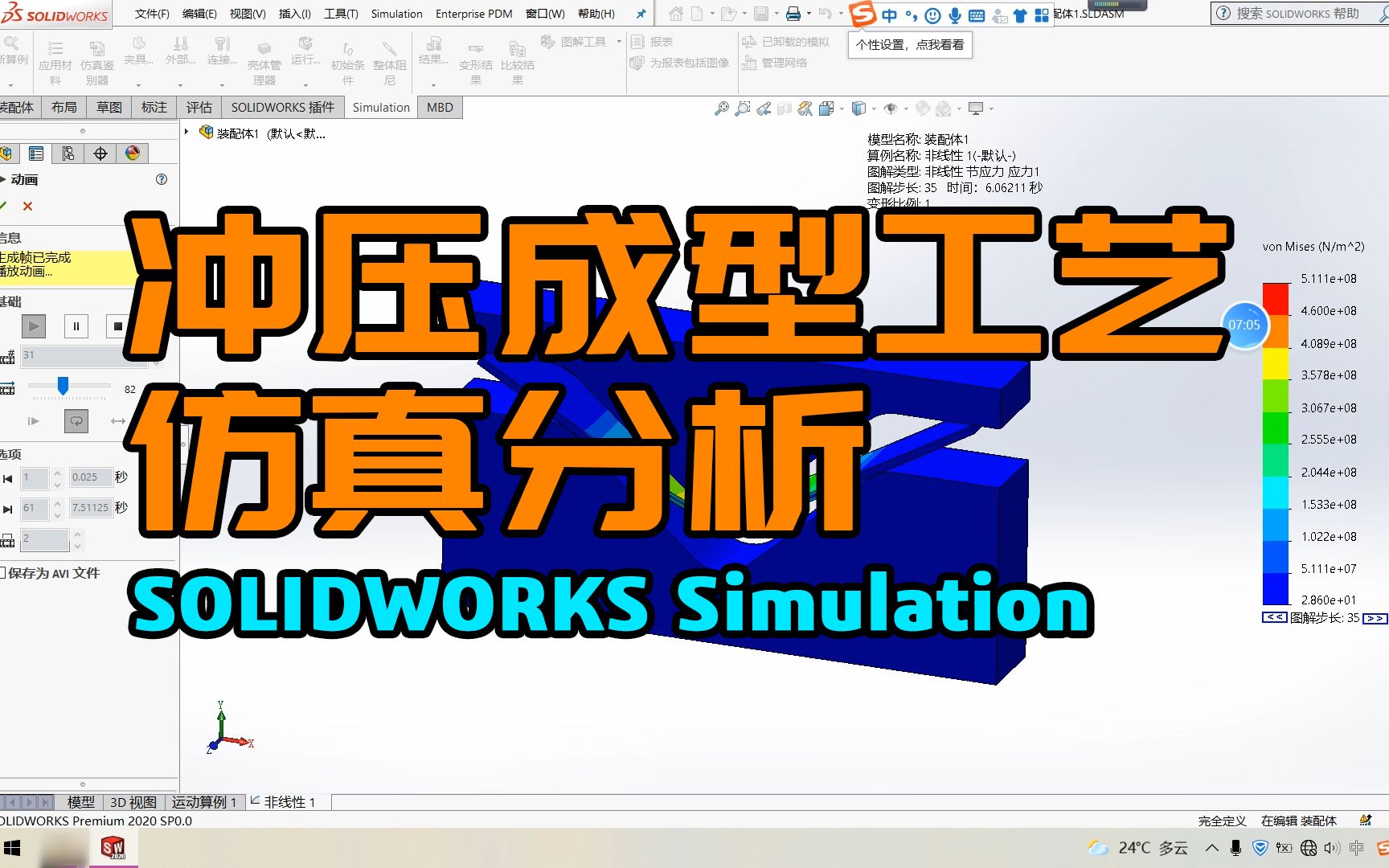
Task: Click the animation speed slider handle
Action: [x=63, y=387]
